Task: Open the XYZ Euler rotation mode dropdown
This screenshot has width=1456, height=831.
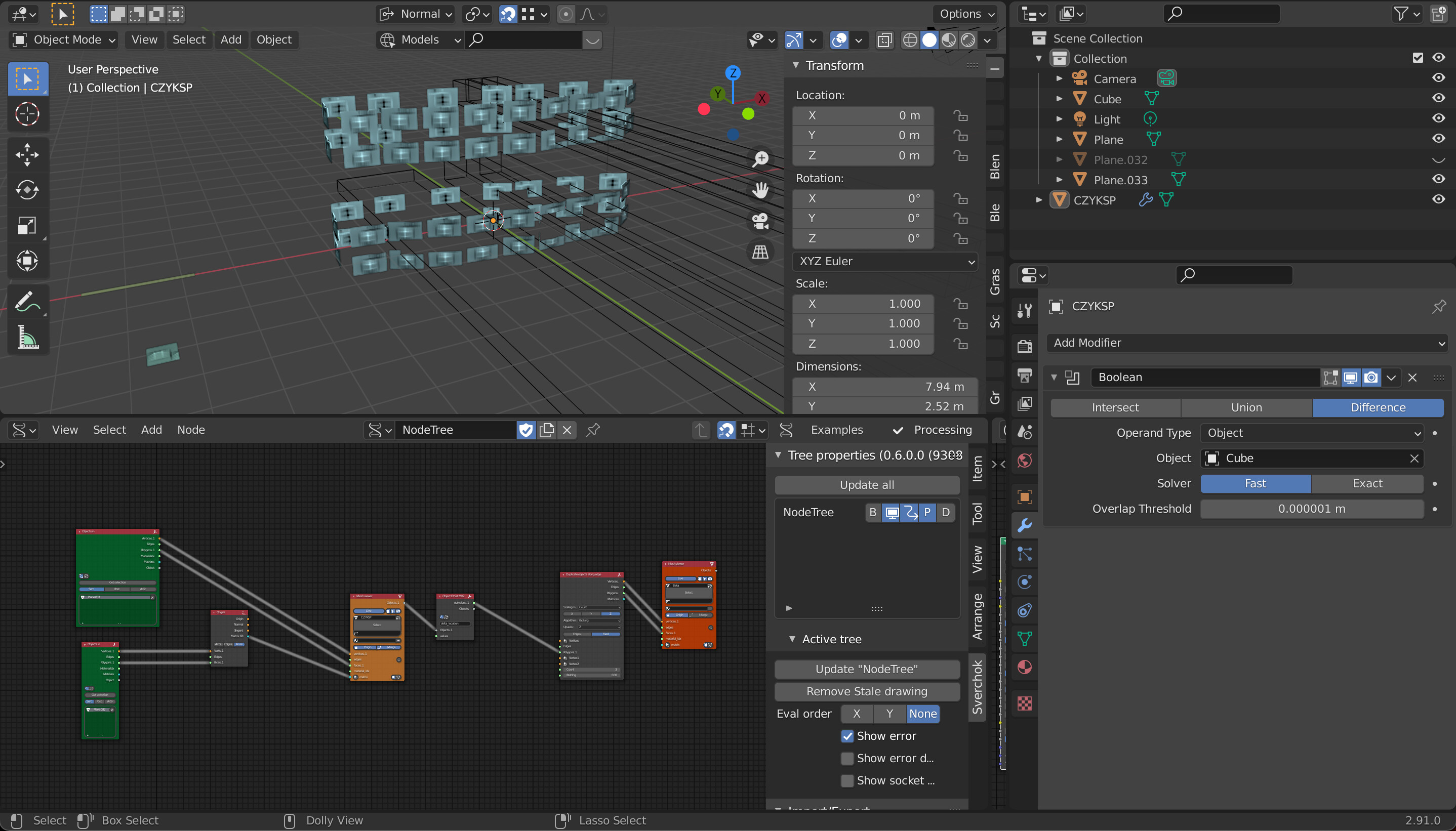Action: point(884,262)
